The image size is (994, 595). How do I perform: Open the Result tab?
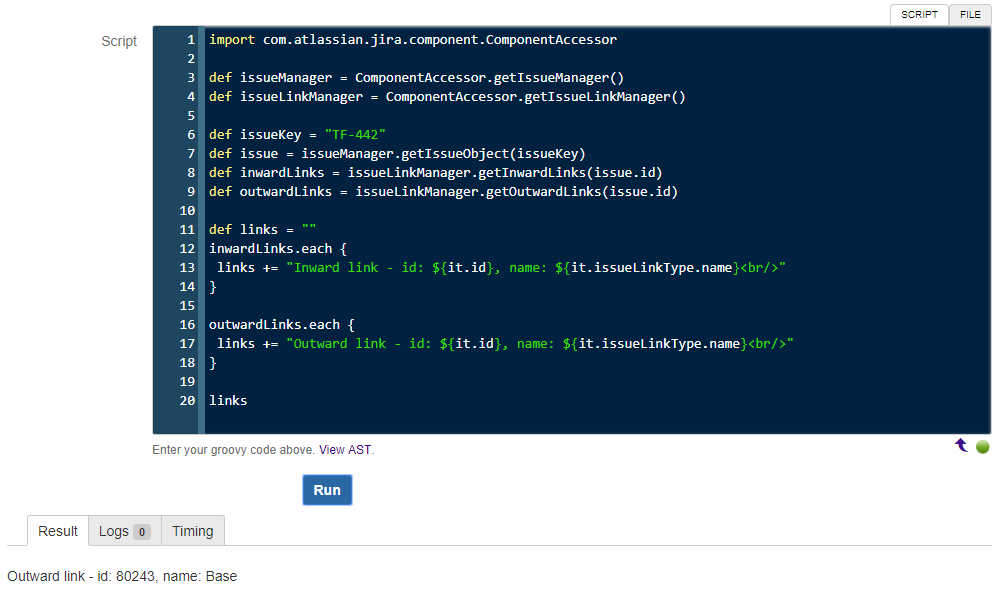click(58, 531)
